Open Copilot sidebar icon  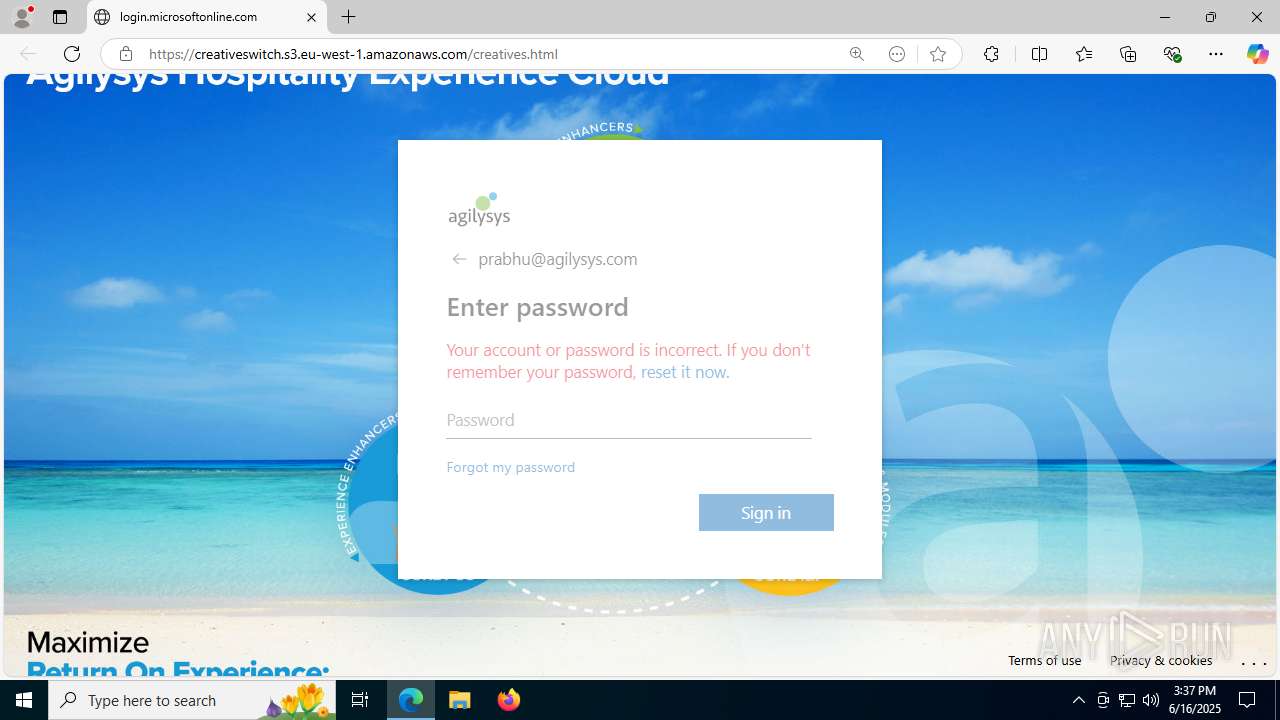[x=1257, y=54]
